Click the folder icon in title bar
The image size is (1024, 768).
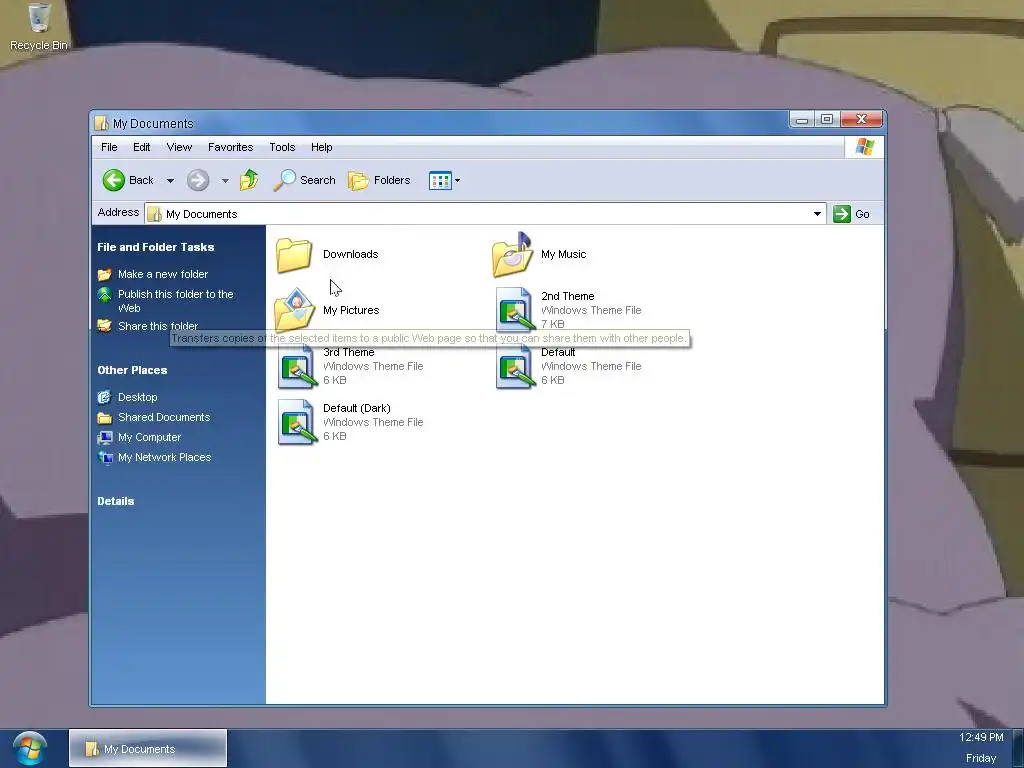pos(101,123)
